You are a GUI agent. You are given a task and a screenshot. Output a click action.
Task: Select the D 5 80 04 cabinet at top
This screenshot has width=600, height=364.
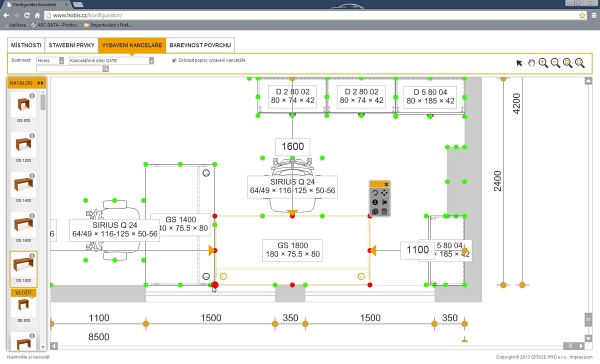[x=430, y=97]
